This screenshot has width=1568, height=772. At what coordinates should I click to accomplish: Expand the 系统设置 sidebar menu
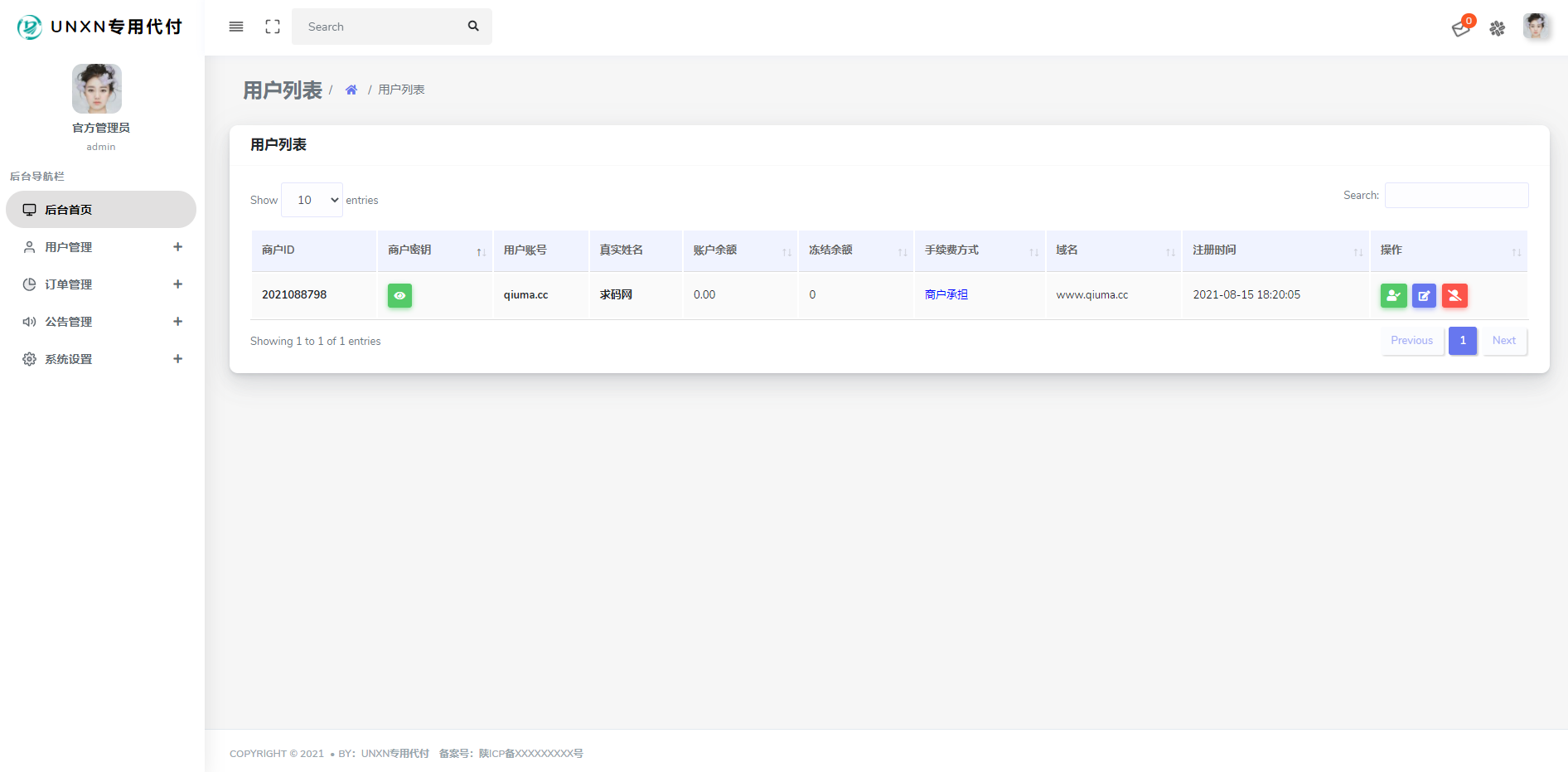[101, 359]
